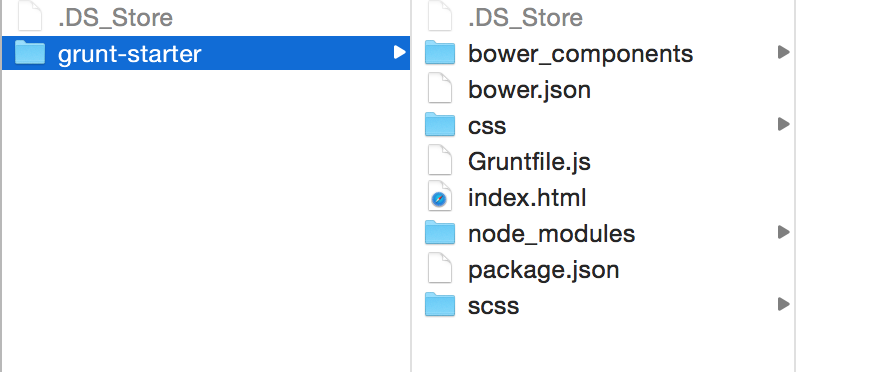Image resolution: width=892 pixels, height=372 pixels.
Task: Select the css folder icon
Action: click(440, 125)
